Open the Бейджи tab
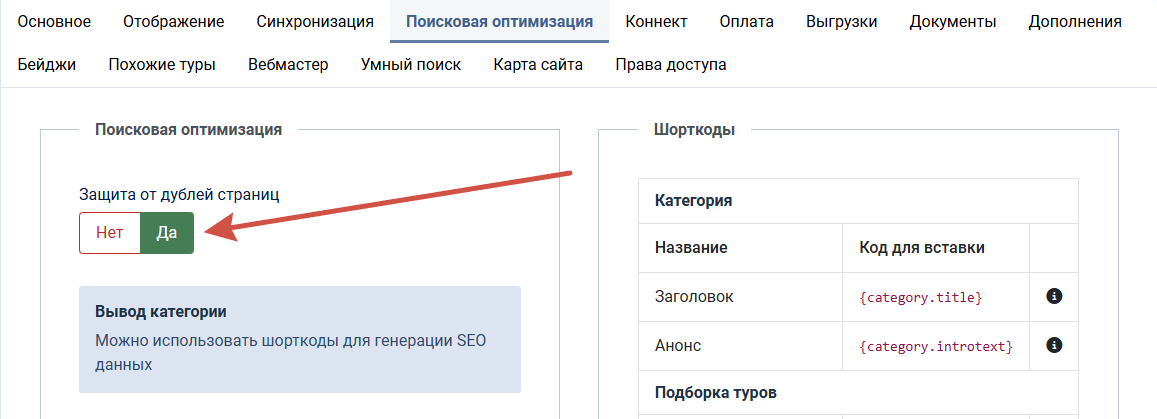This screenshot has width=1157, height=419. (46, 65)
